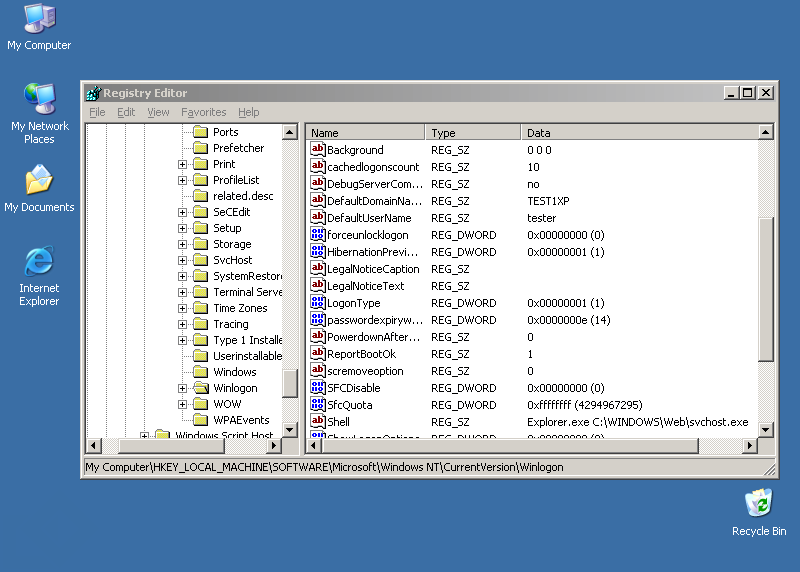Open the File menu

click(x=97, y=112)
